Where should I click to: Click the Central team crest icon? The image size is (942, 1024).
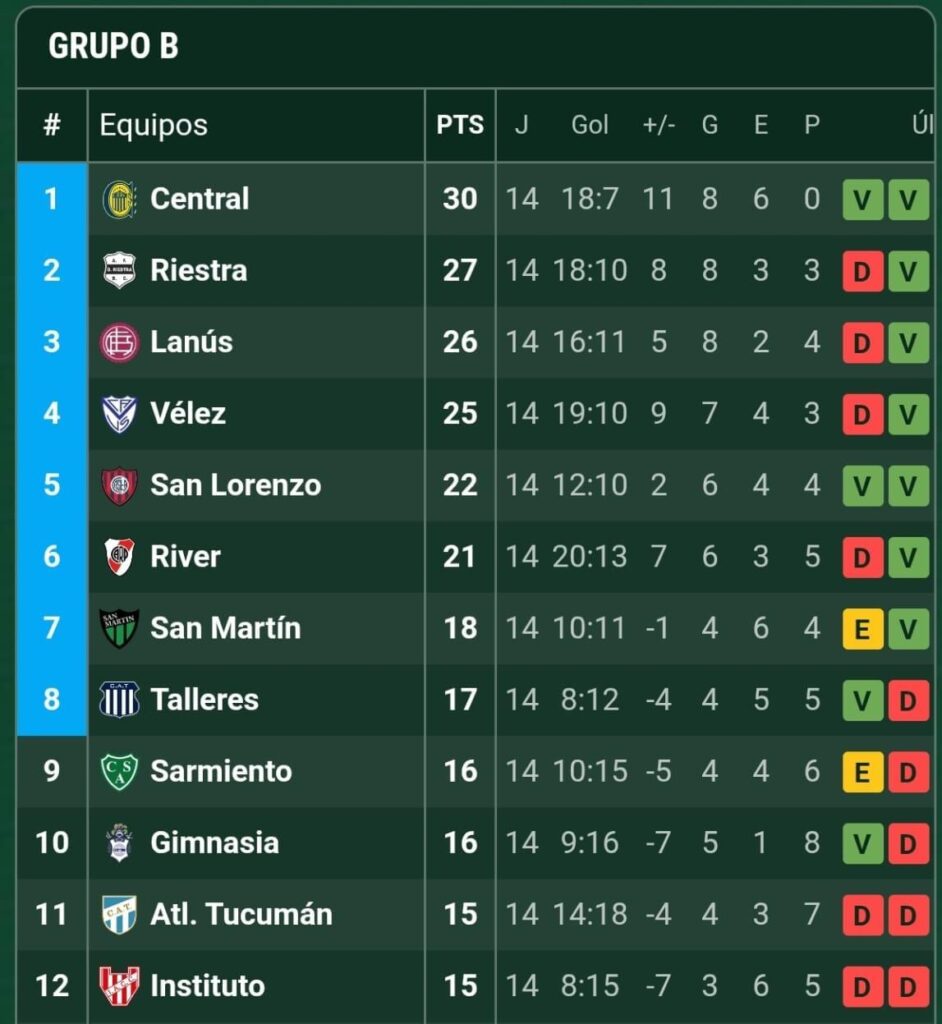120,199
